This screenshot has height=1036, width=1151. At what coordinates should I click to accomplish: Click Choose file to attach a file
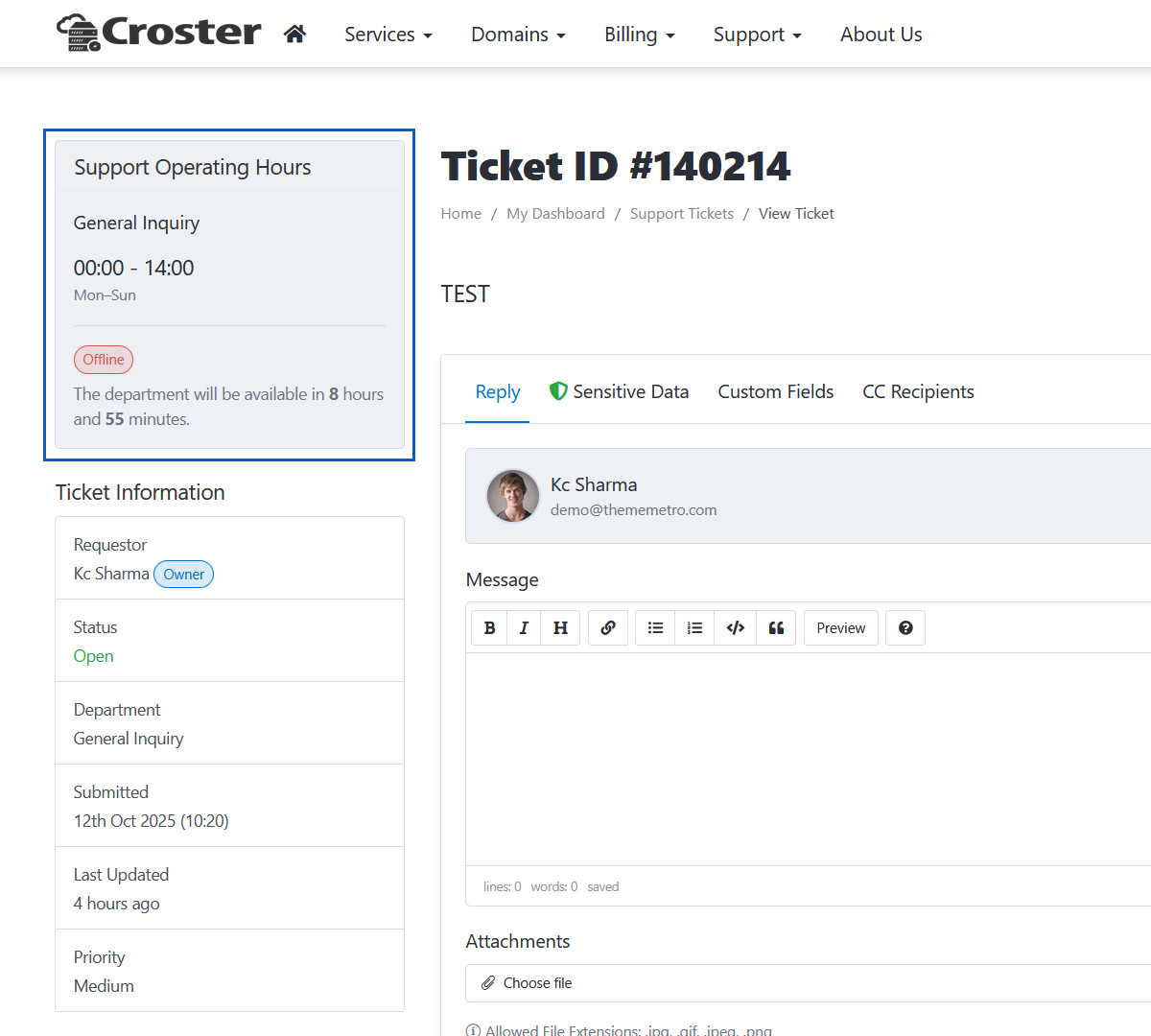click(537, 983)
